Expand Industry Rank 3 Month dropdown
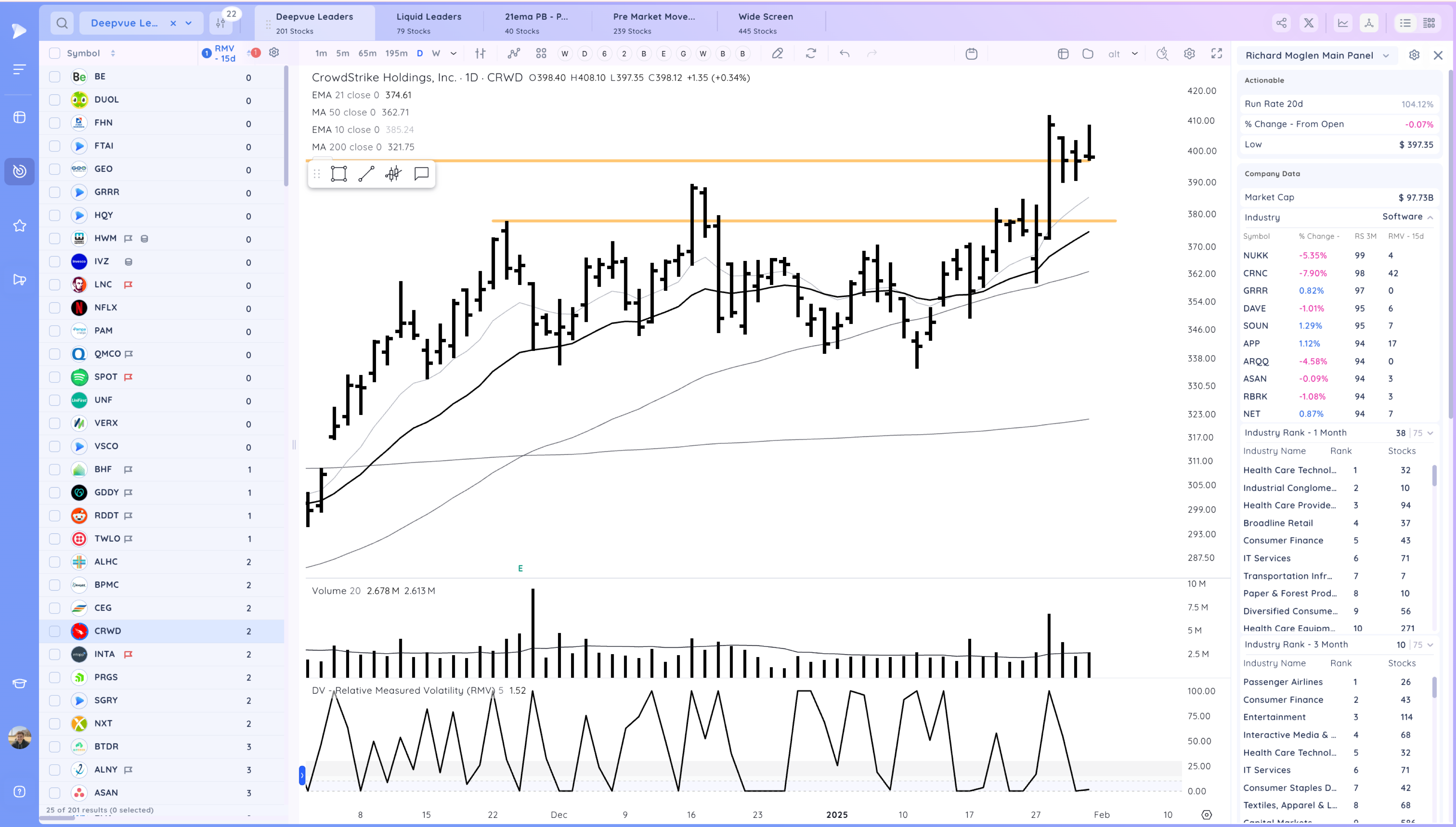The image size is (1456, 827). coord(1430,645)
